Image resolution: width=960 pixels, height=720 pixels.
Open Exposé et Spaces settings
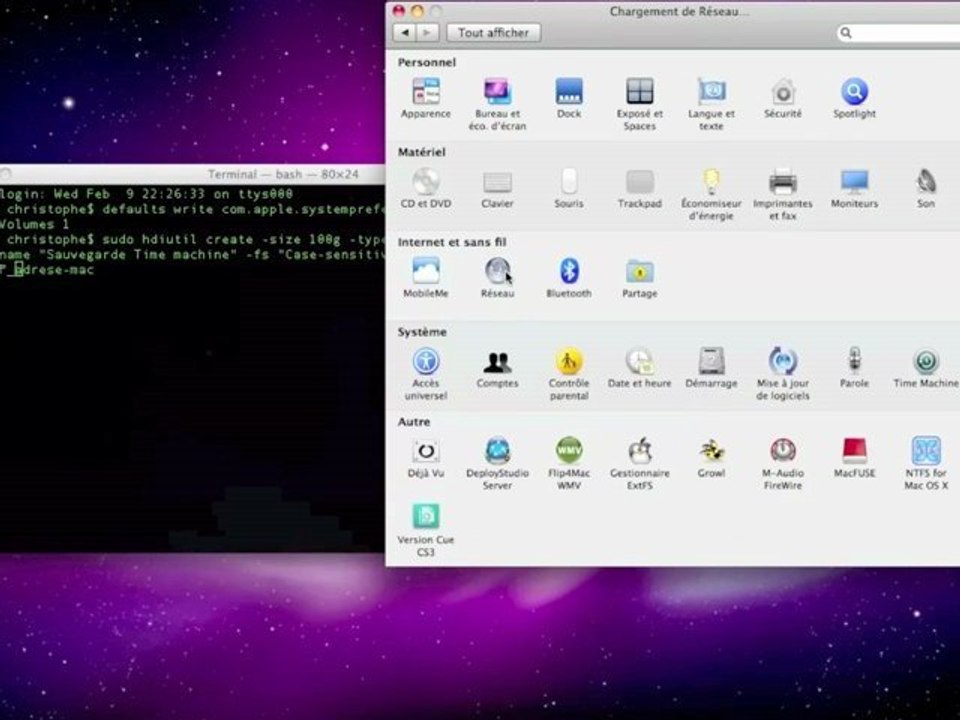pos(640,104)
